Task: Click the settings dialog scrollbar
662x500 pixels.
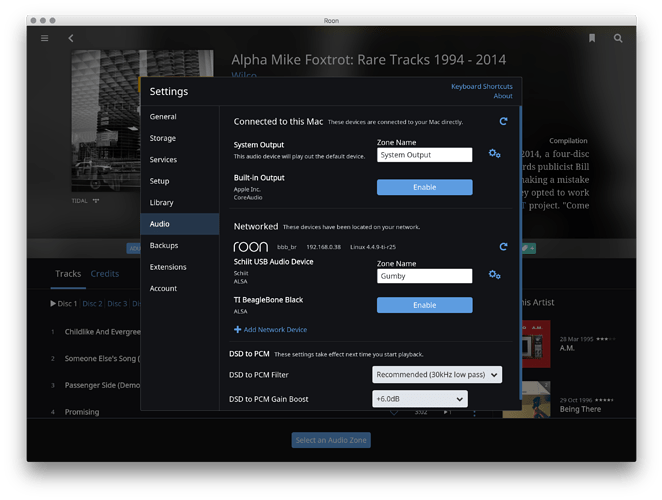Action: click(520, 253)
